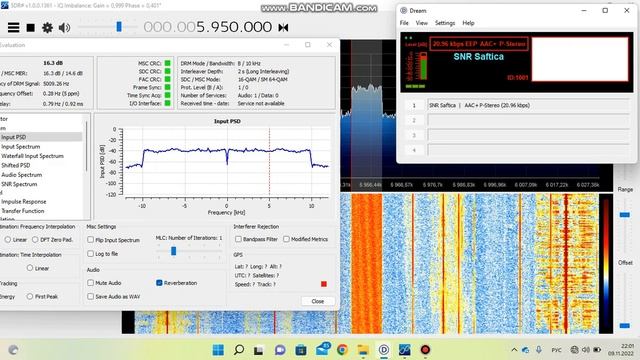
Task: Select service 1 SNR Saftica button
Action: pyautogui.click(x=413, y=105)
